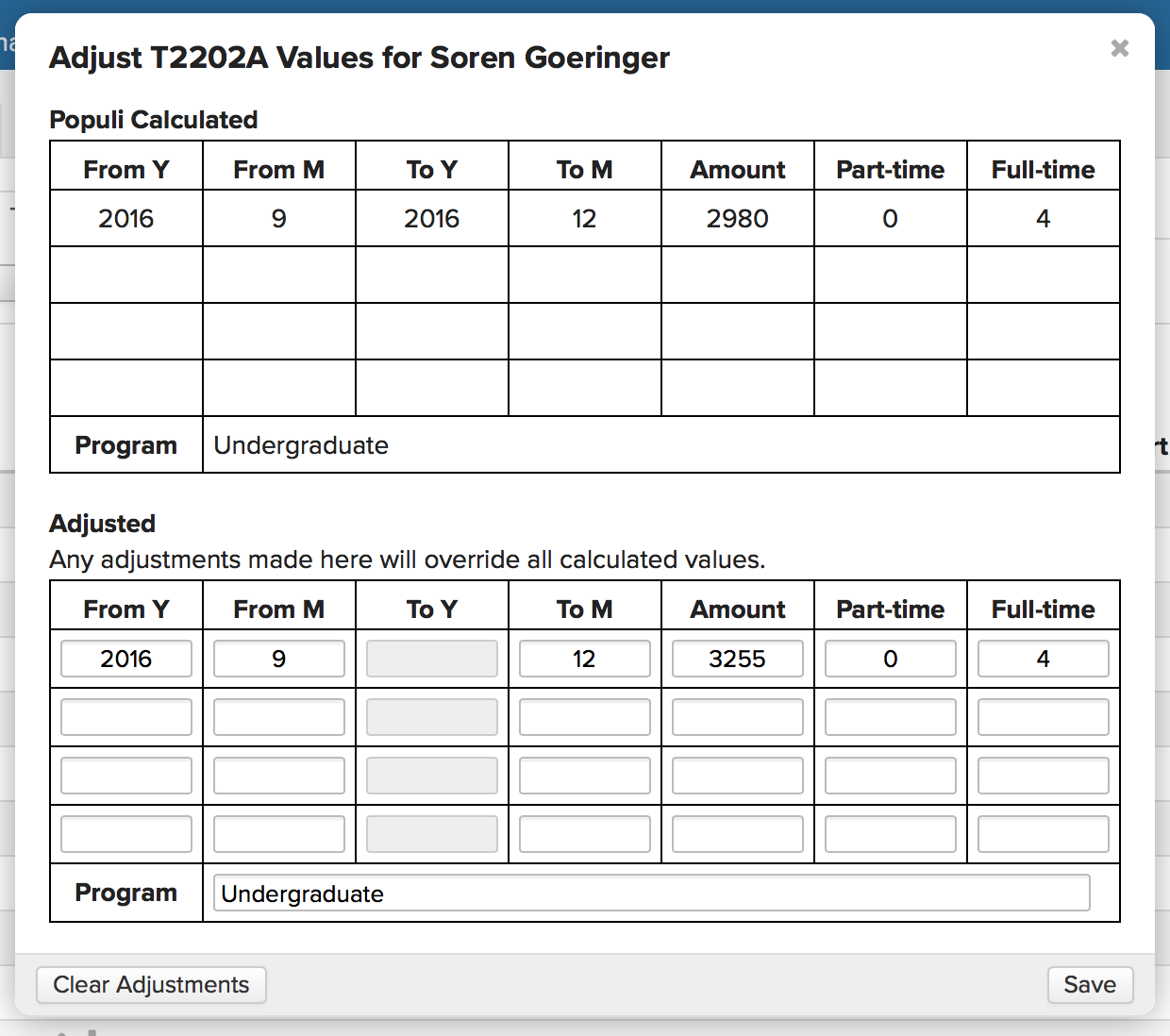
Task: Click the empty To M field in fourth Adjusted row
Action: (585, 834)
